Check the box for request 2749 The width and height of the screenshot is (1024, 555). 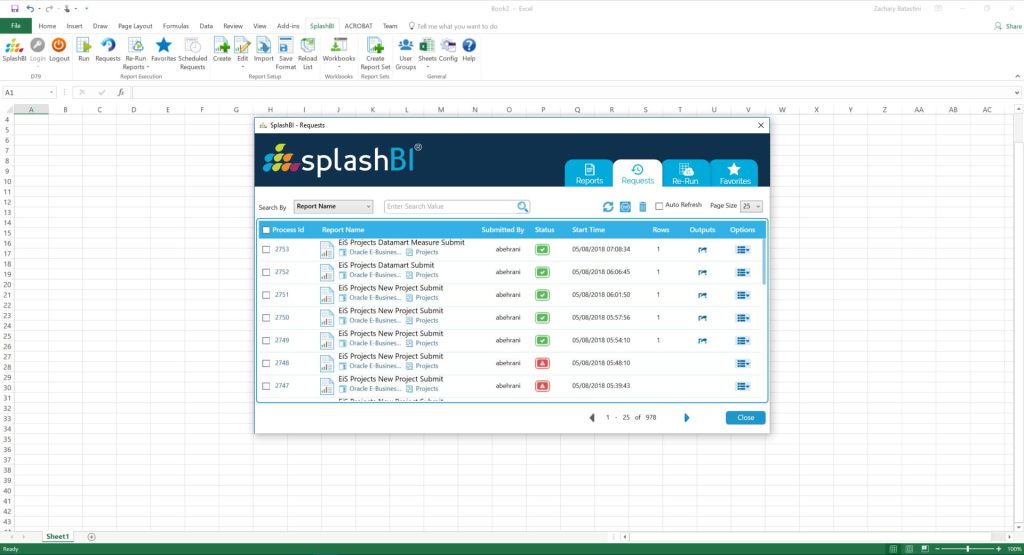tap(266, 340)
